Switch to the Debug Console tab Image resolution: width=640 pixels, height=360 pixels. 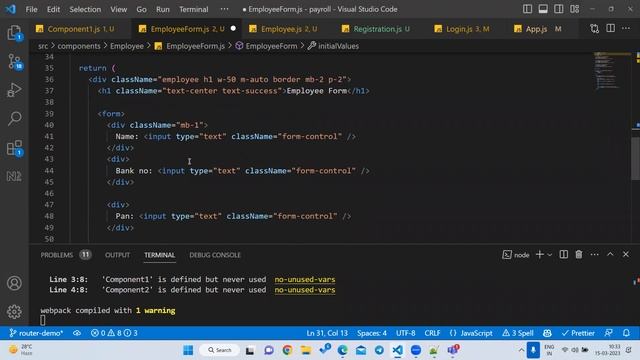click(x=215, y=255)
